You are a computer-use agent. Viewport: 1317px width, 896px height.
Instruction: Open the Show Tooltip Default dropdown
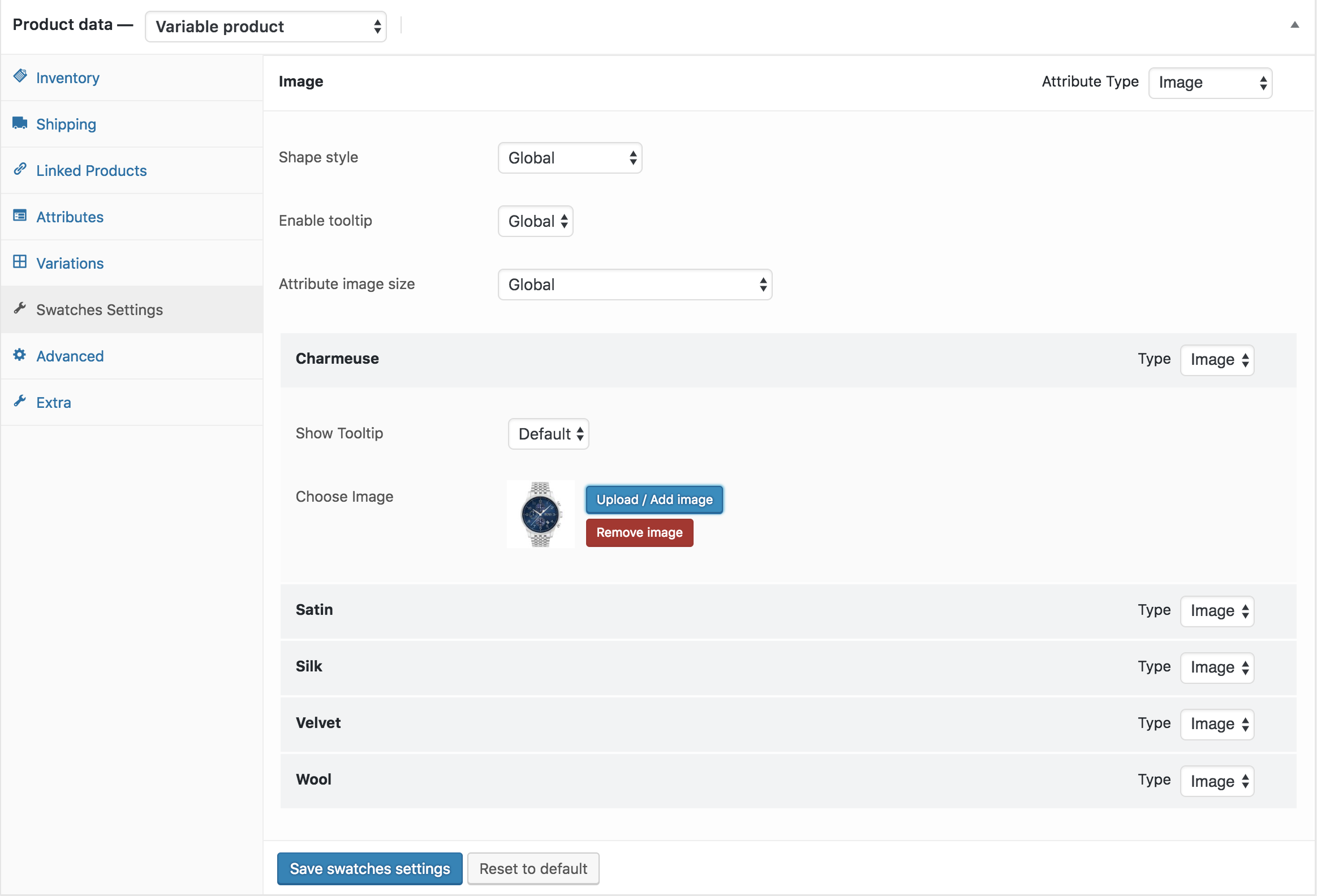(x=549, y=434)
